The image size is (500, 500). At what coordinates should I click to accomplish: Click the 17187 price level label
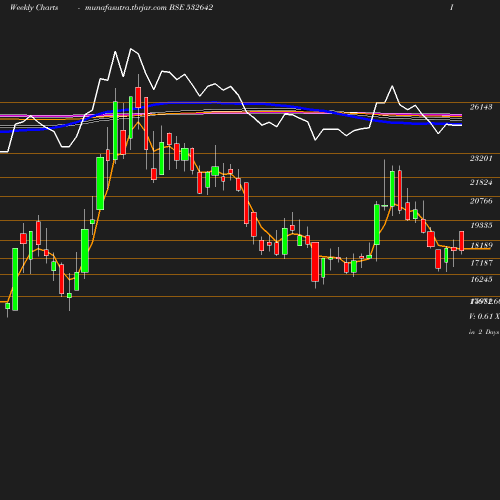(481, 263)
